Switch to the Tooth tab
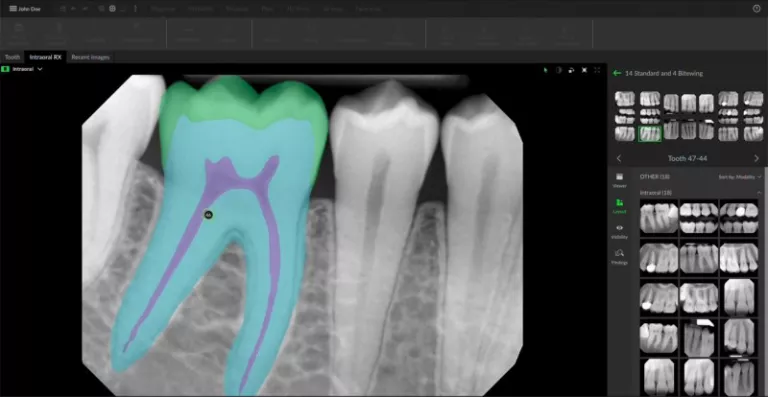768x397 pixels. tap(12, 57)
